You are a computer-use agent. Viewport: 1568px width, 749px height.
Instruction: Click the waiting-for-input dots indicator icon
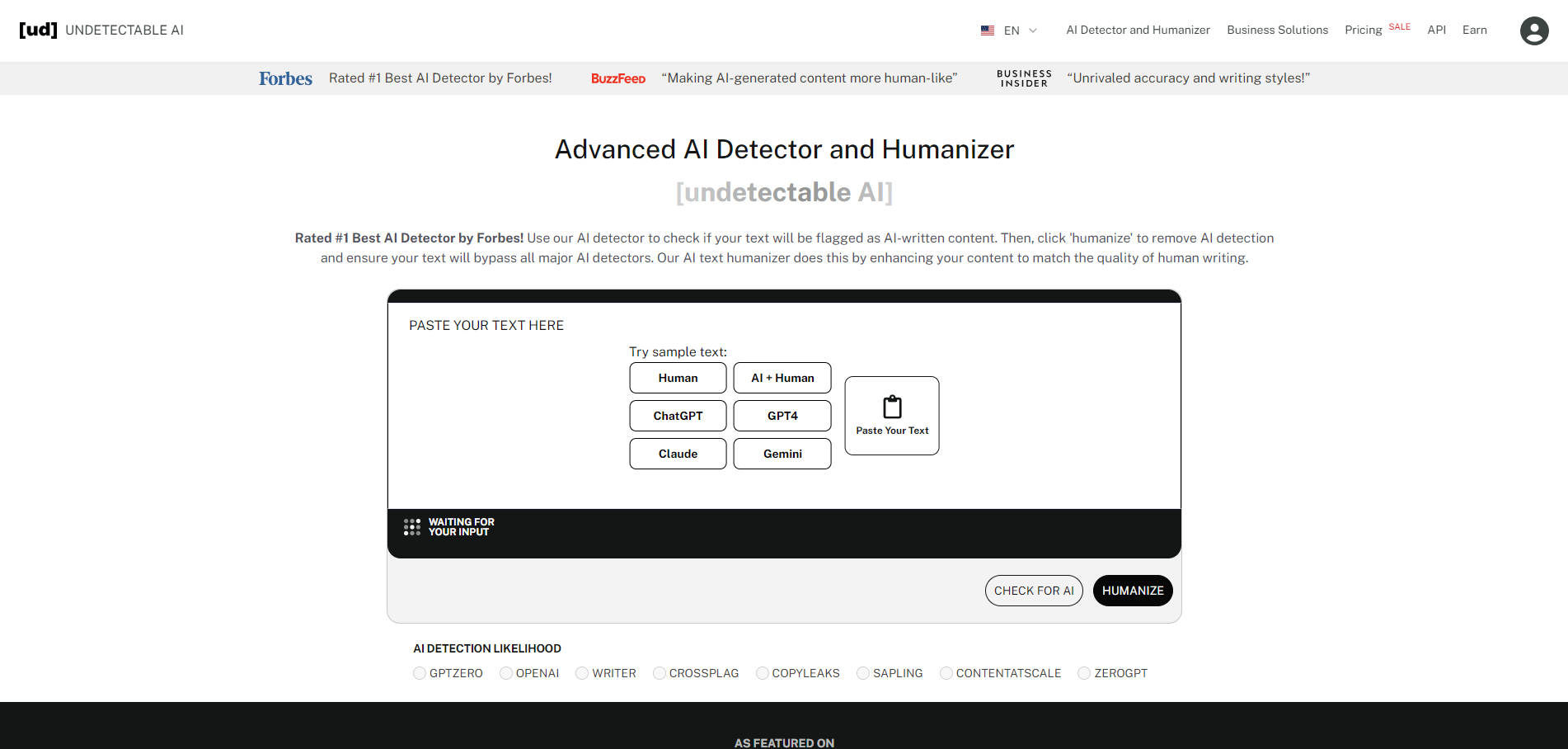(412, 526)
